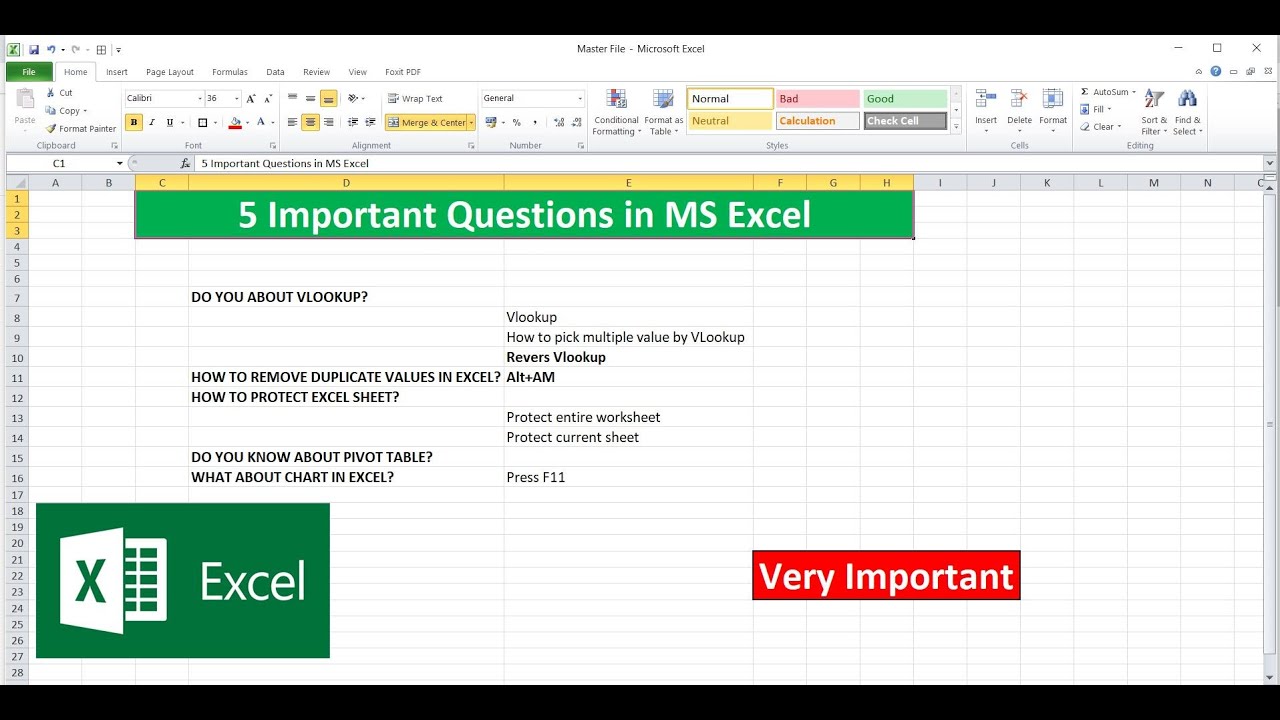Open the font name dropdown Calibri
This screenshot has height=720, width=1280.
[x=198, y=98]
